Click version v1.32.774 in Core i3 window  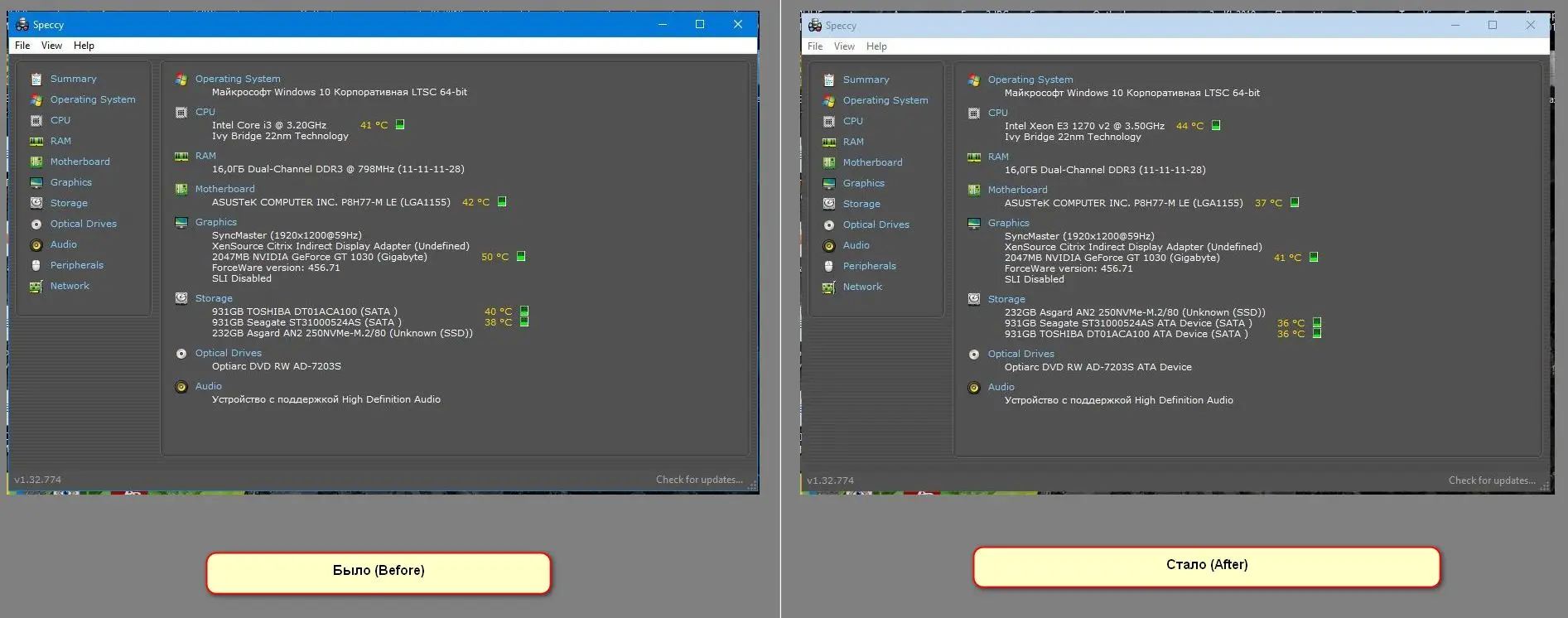[x=38, y=480]
